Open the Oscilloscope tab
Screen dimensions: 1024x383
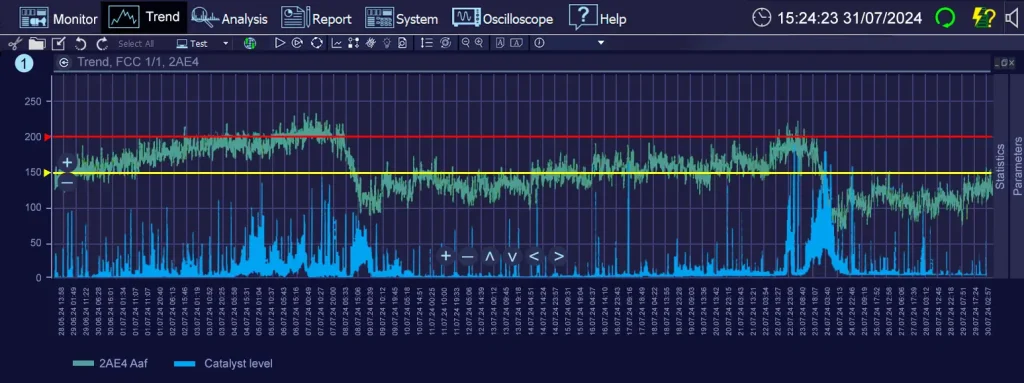(x=502, y=18)
